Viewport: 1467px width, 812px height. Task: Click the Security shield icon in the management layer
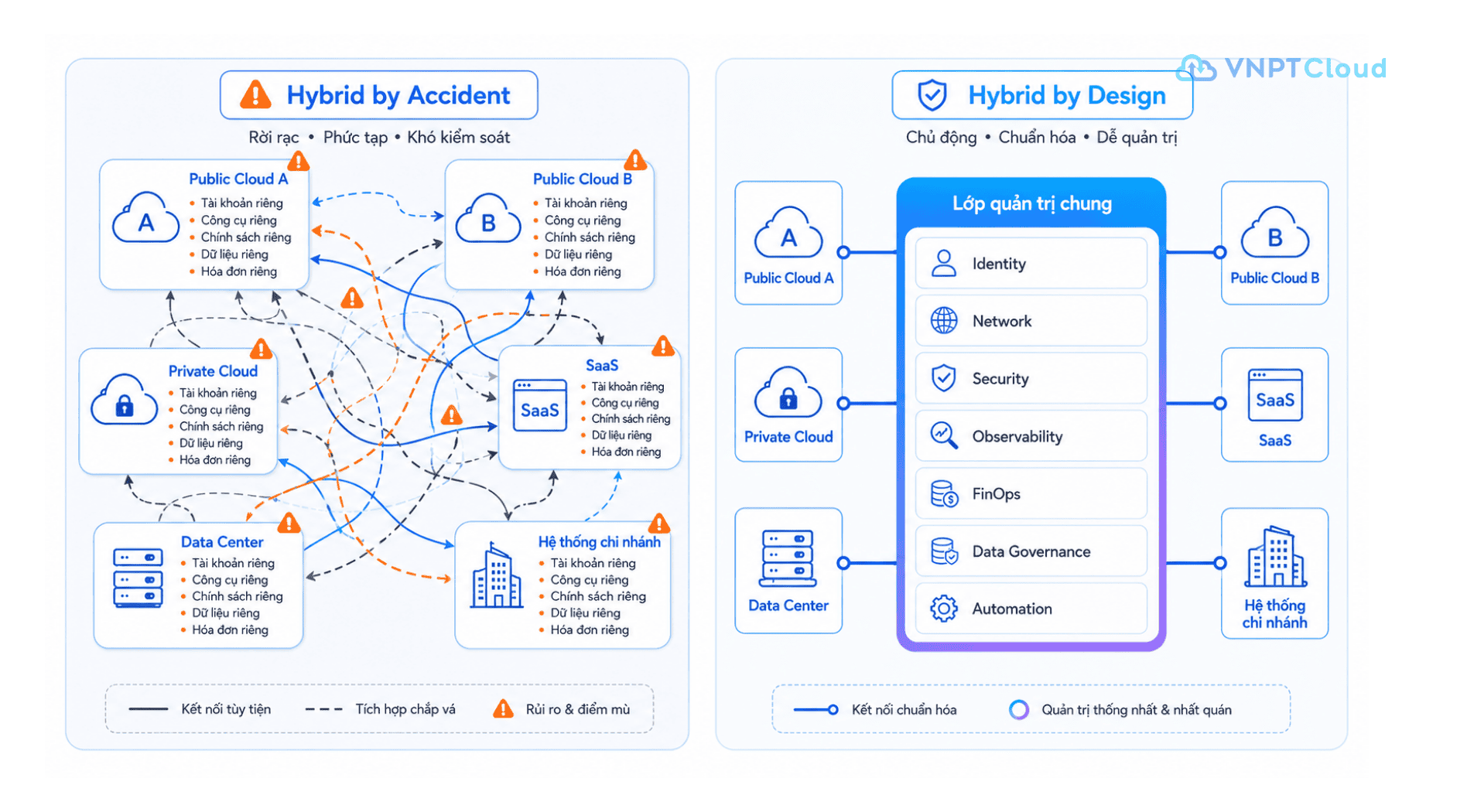pyautogui.click(x=943, y=378)
